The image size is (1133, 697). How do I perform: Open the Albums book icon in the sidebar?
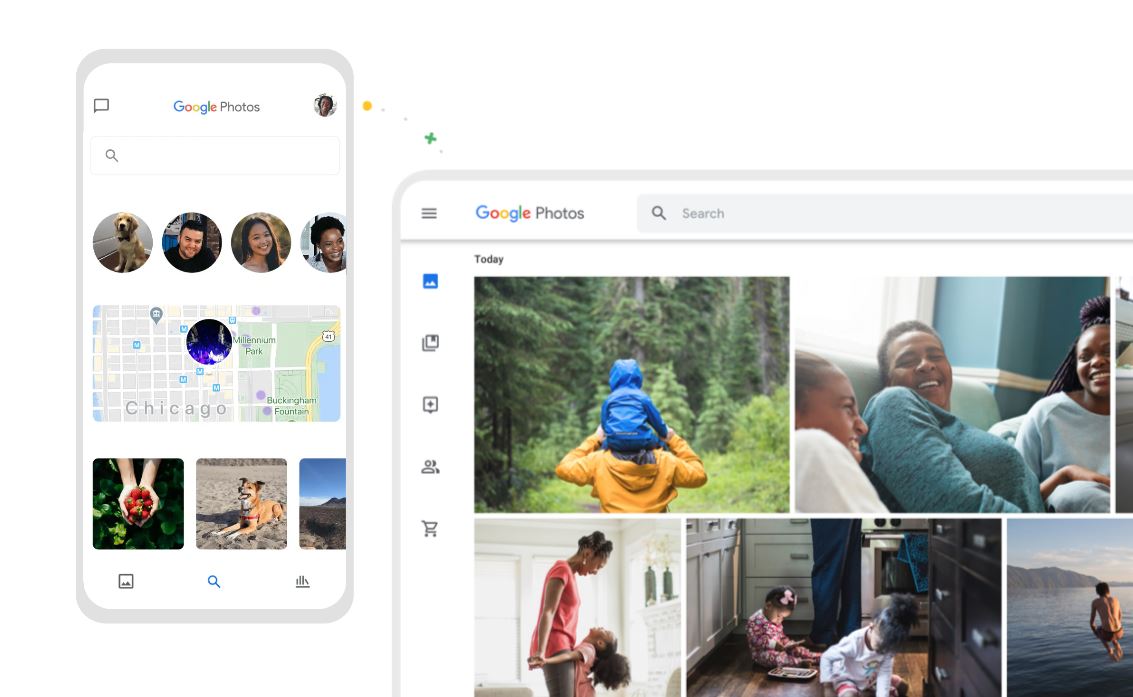(429, 342)
